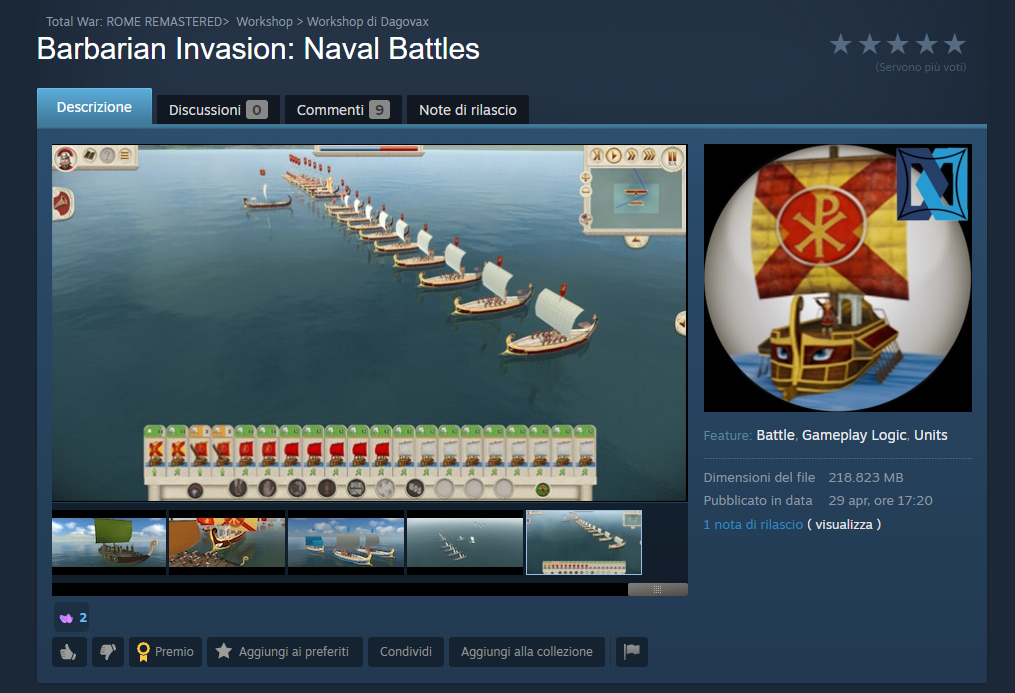The width and height of the screenshot is (1015, 693).
Task: Click the thumbs down rate icon
Action: click(x=107, y=652)
